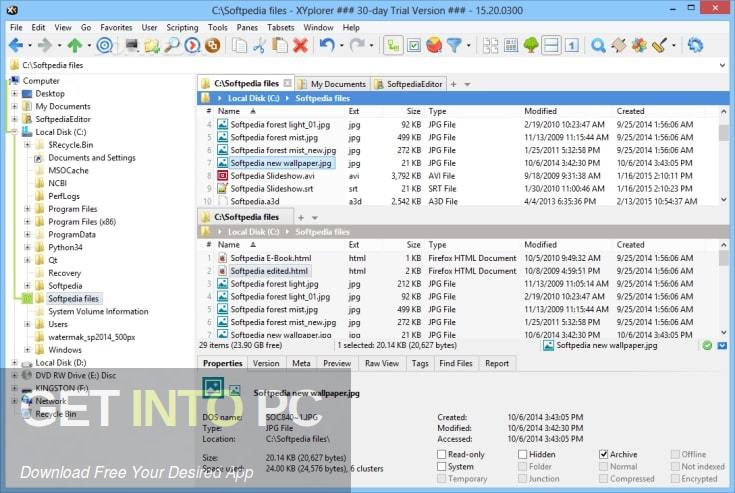Click Local Disk (C:) in upper breadcrumb
735x493 pixels.
(x=253, y=98)
